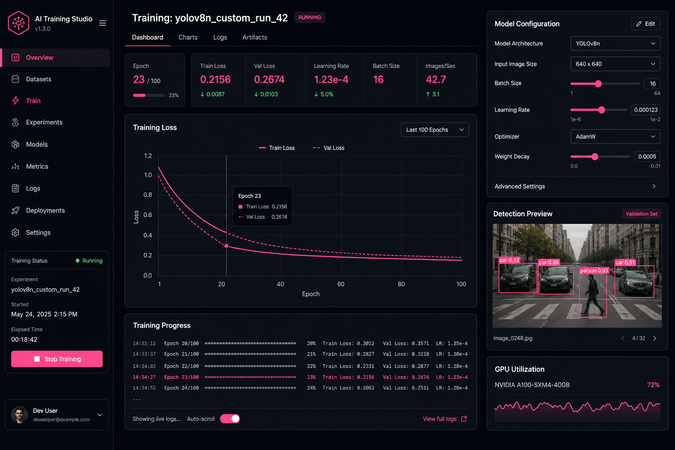Click the car 0.95 detection label
Image resolution: width=675 pixels, height=450 pixels.
pyautogui.click(x=549, y=262)
